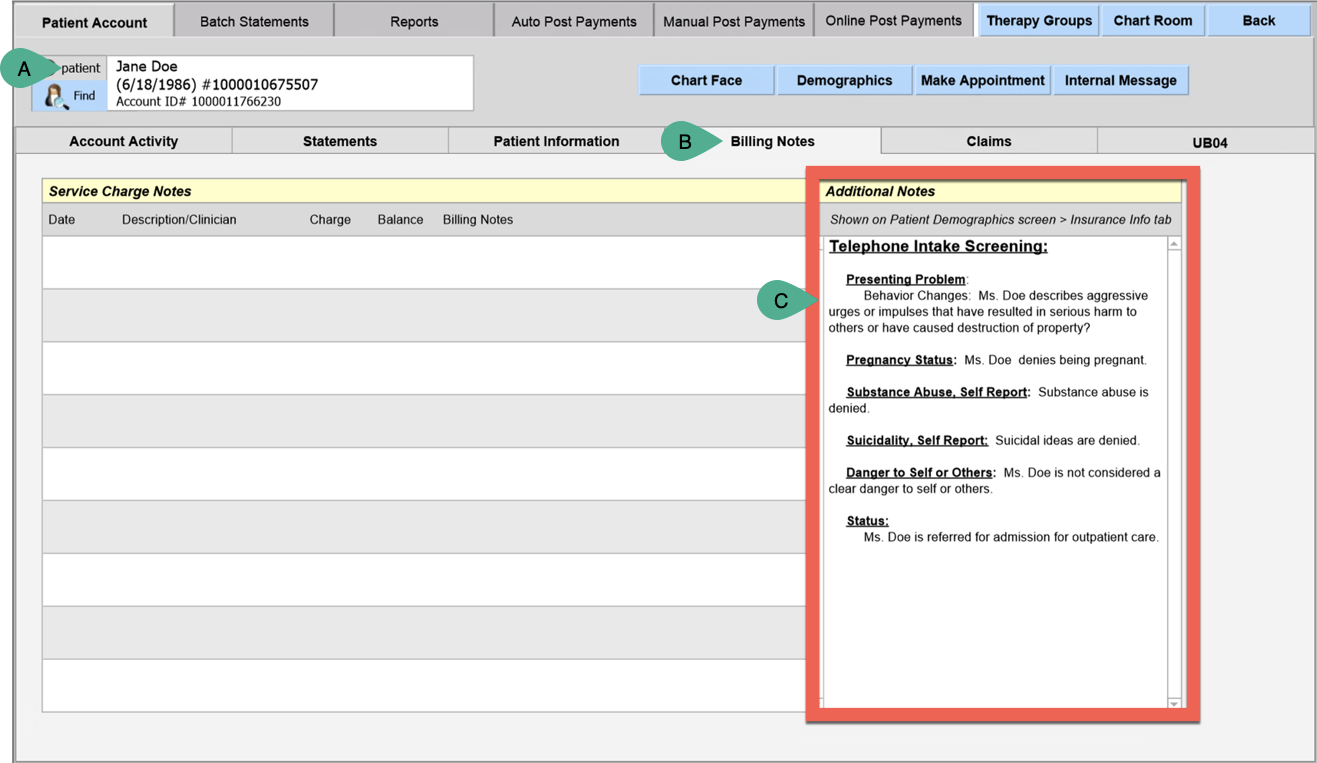Switch to Account Activity tab
The height and width of the screenshot is (763, 1317).
[124, 141]
